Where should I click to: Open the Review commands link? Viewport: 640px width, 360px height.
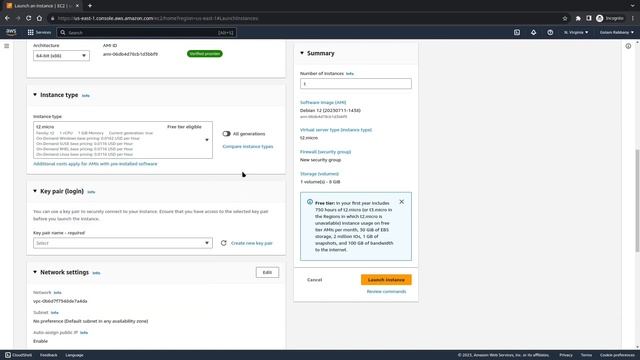tap(386, 291)
